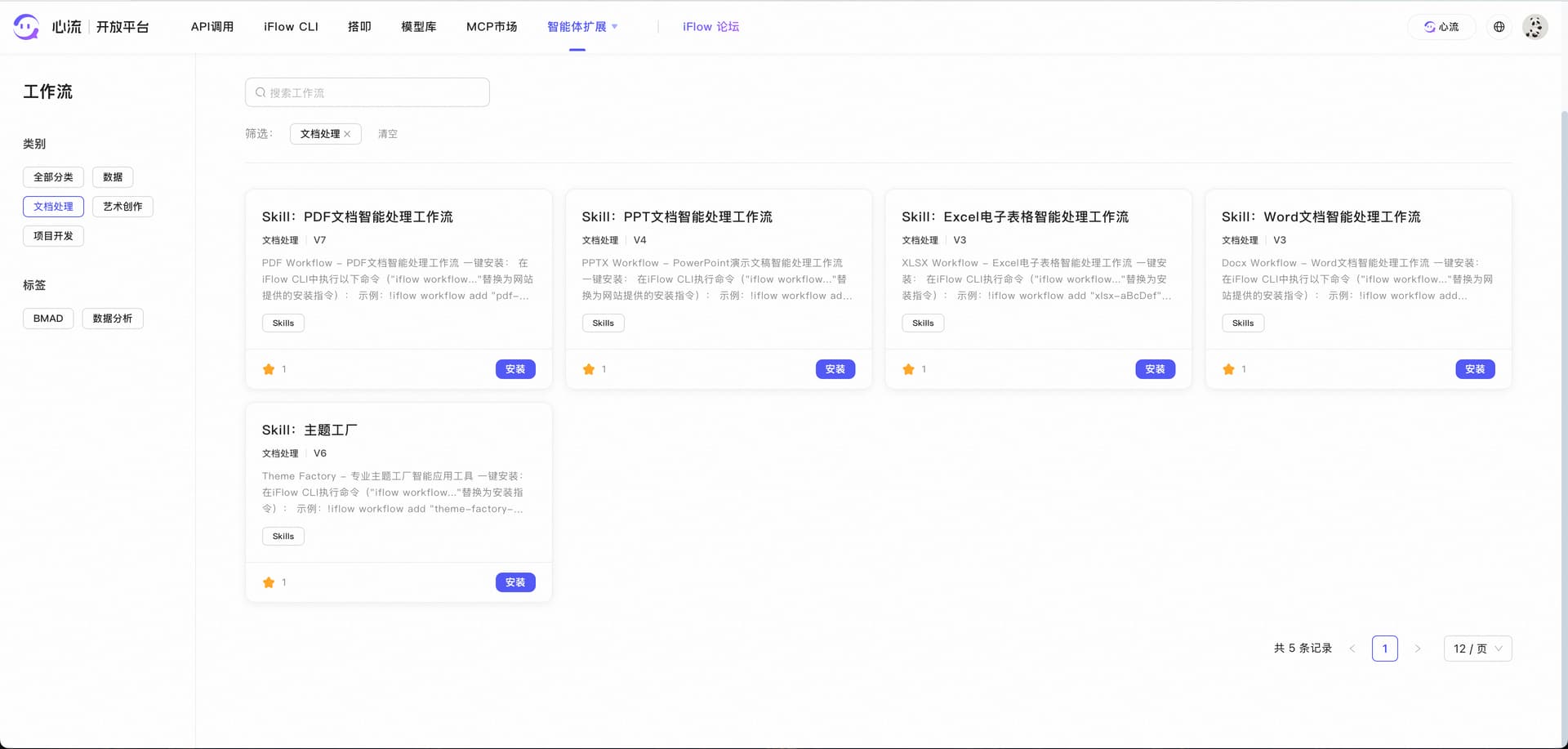Click star icon on Excel workflow card
This screenshot has width=1568, height=749.
click(908, 369)
